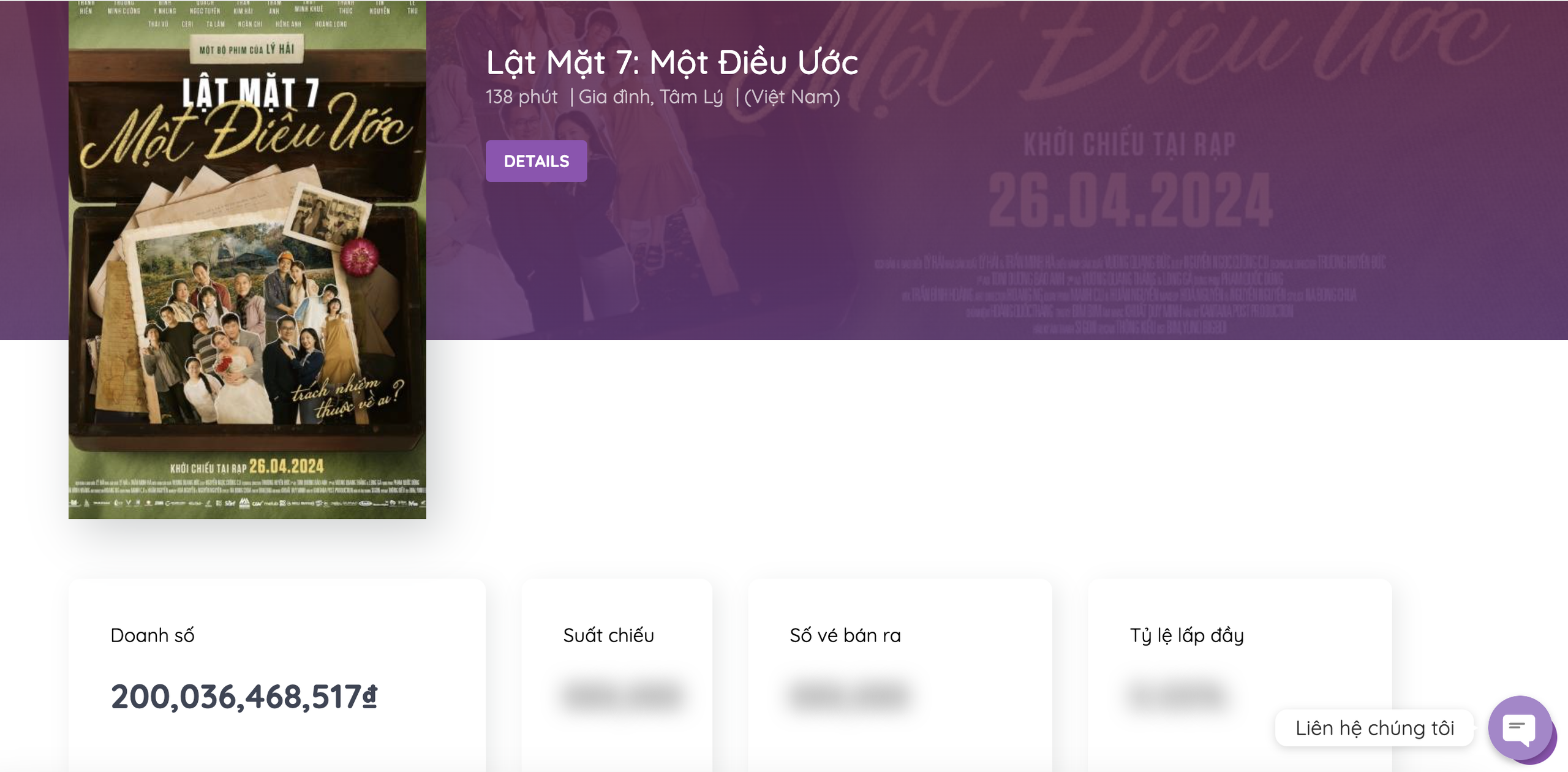Screen dimensions: 1568x772
Task: Click the (Việt Nam) country label
Action: [x=791, y=97]
